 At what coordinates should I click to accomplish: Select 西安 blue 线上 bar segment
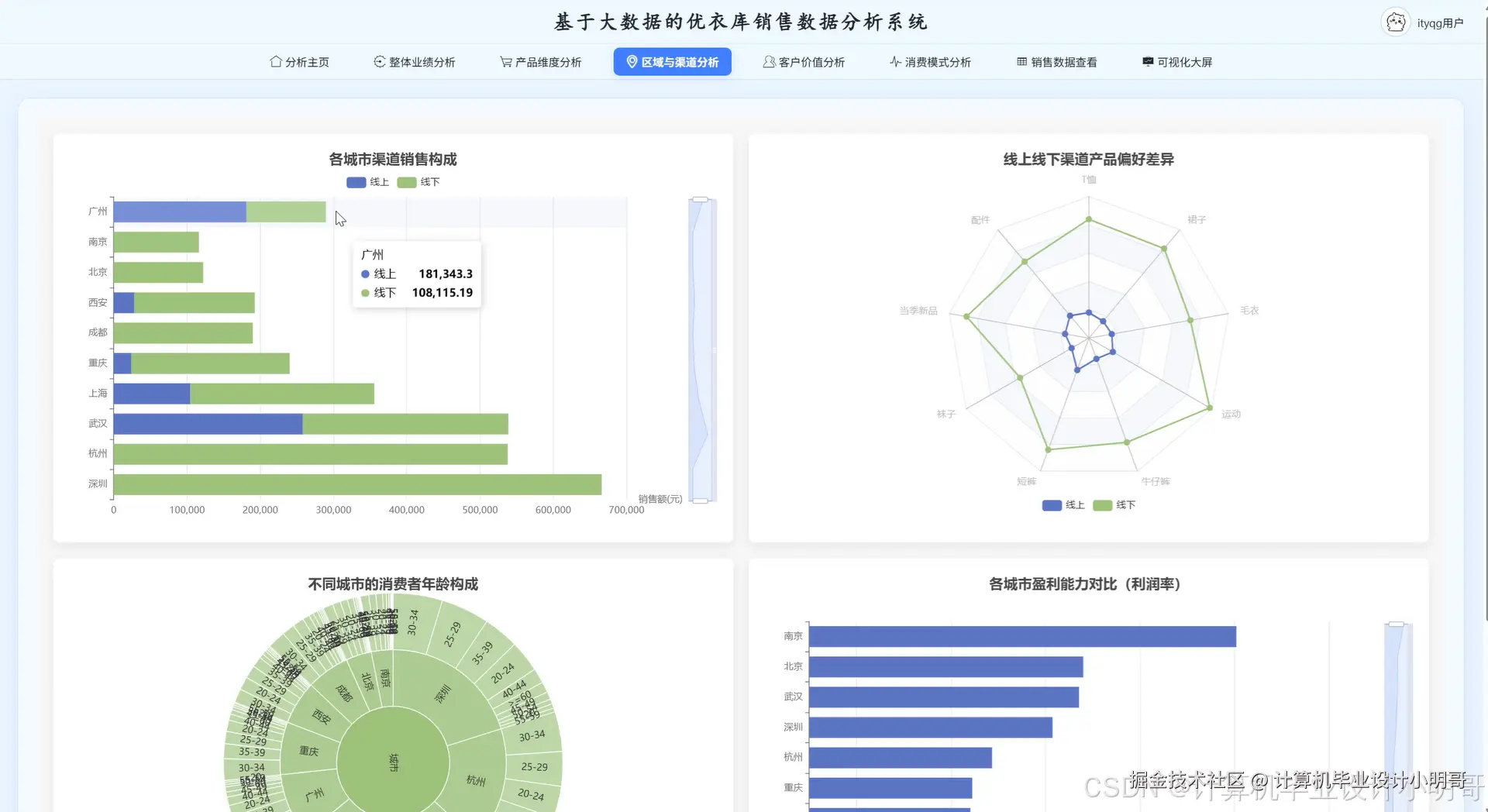click(124, 303)
